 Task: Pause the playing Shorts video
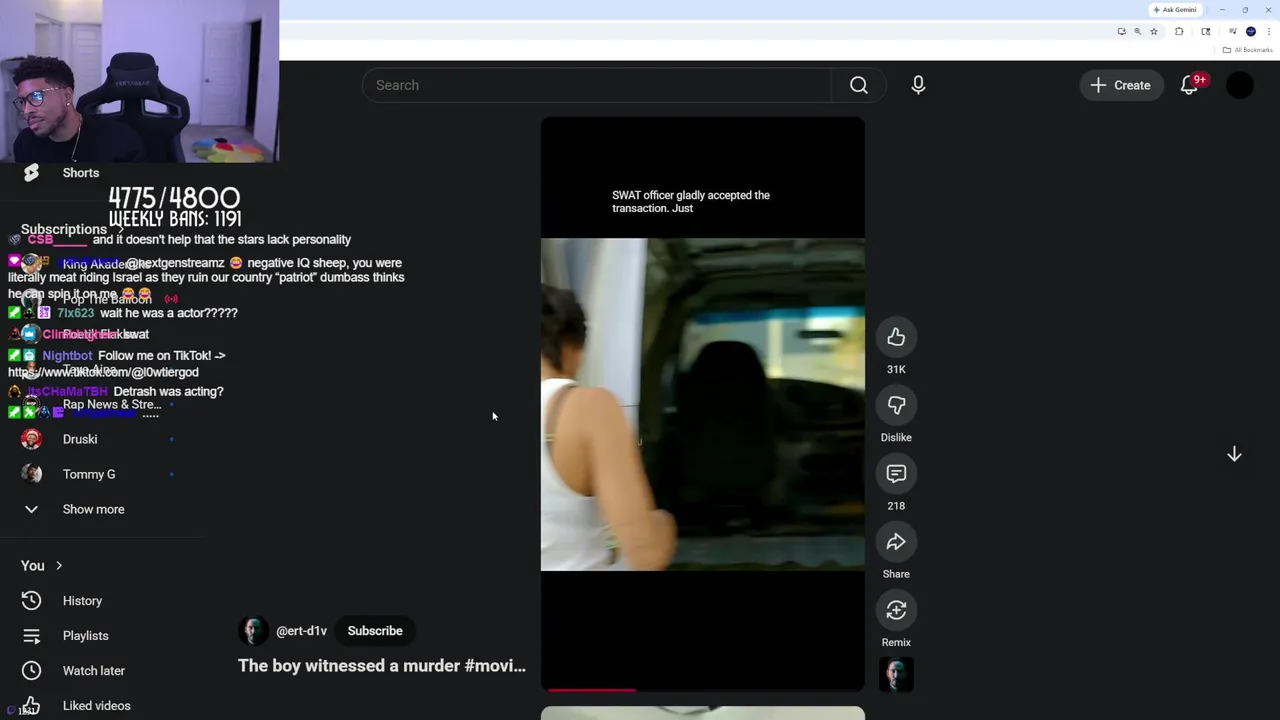[702, 404]
